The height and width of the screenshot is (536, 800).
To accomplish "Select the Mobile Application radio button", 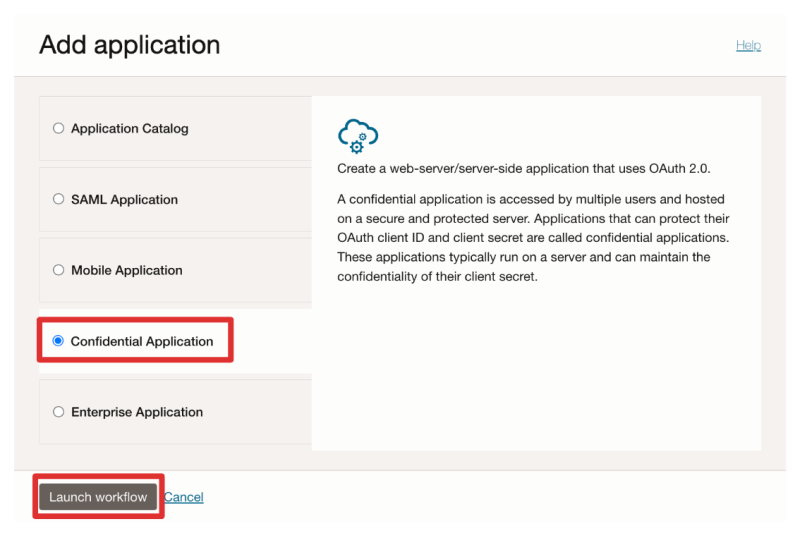I will [58, 270].
